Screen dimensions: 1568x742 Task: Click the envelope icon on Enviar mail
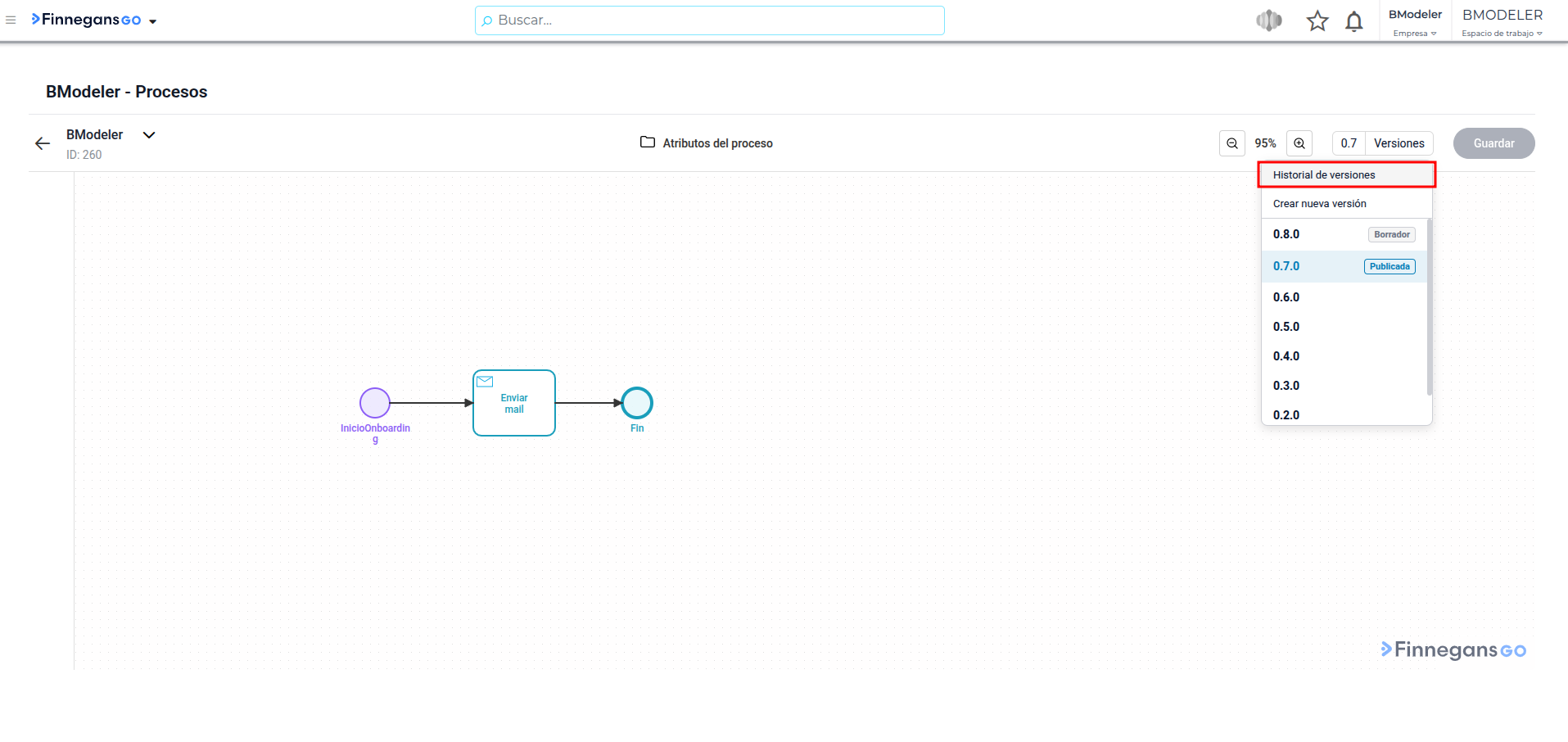(485, 382)
